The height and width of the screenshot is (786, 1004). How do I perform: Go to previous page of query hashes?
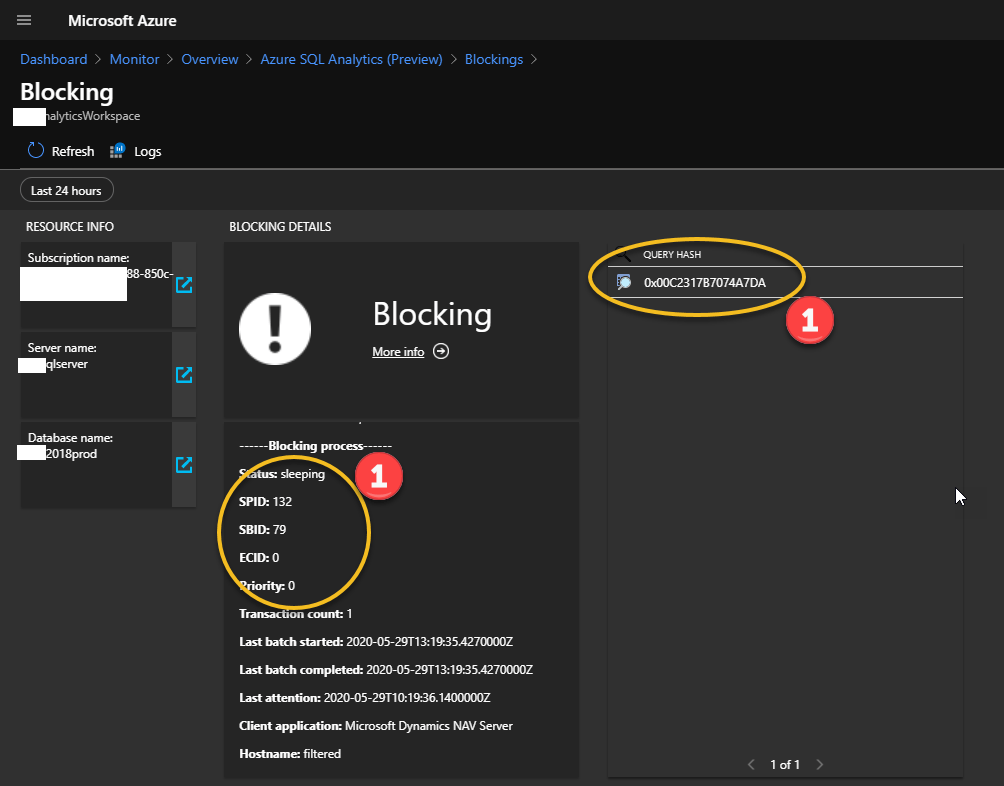(x=752, y=764)
